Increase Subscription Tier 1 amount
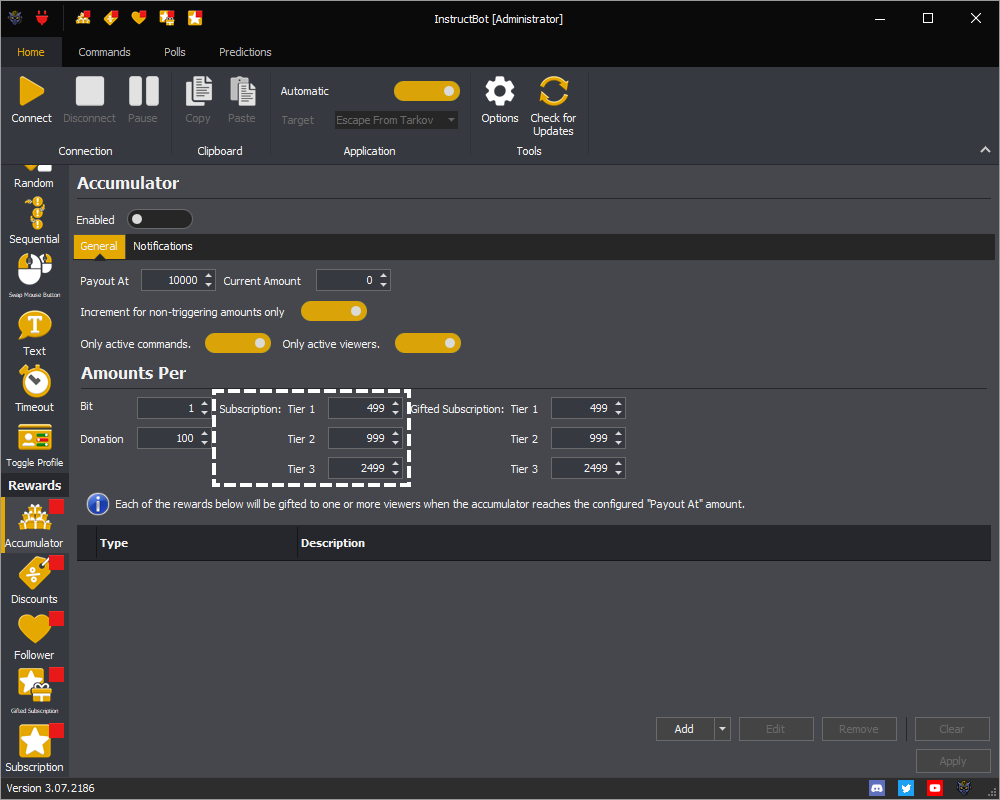1000x800 pixels. [x=395, y=403]
